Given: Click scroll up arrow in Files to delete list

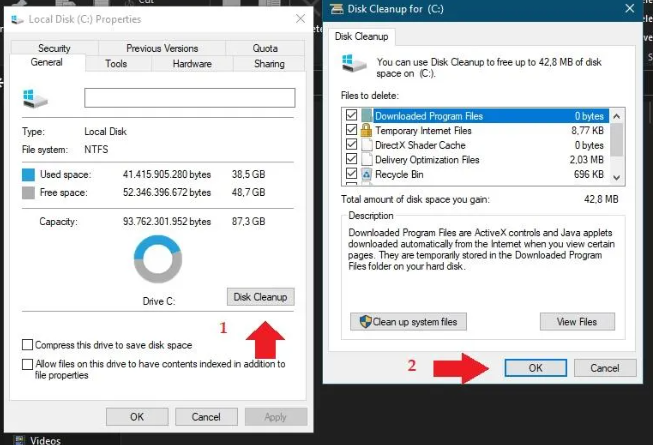Looking at the screenshot, I should click(617, 116).
